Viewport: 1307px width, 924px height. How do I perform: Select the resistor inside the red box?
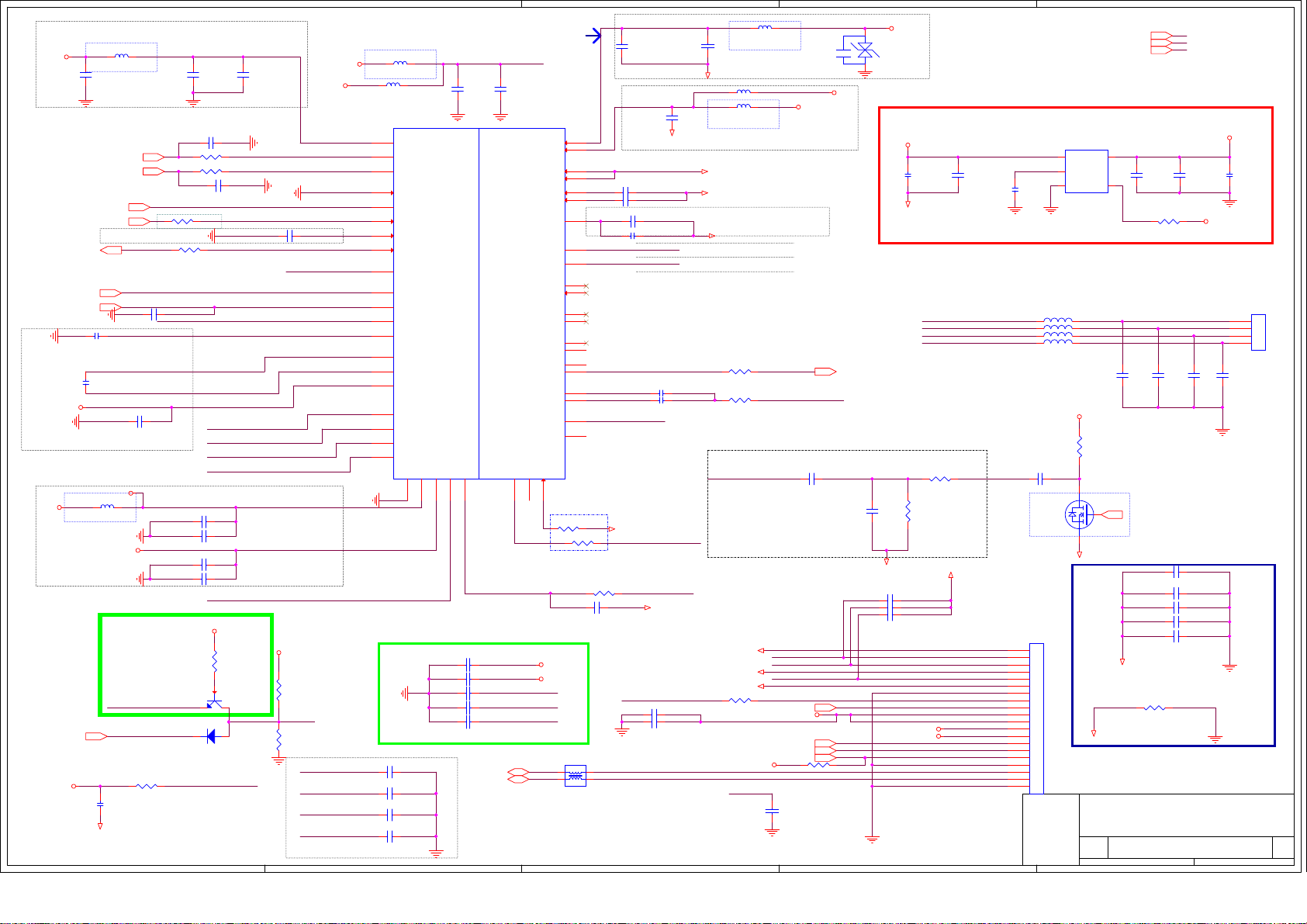point(1168,222)
